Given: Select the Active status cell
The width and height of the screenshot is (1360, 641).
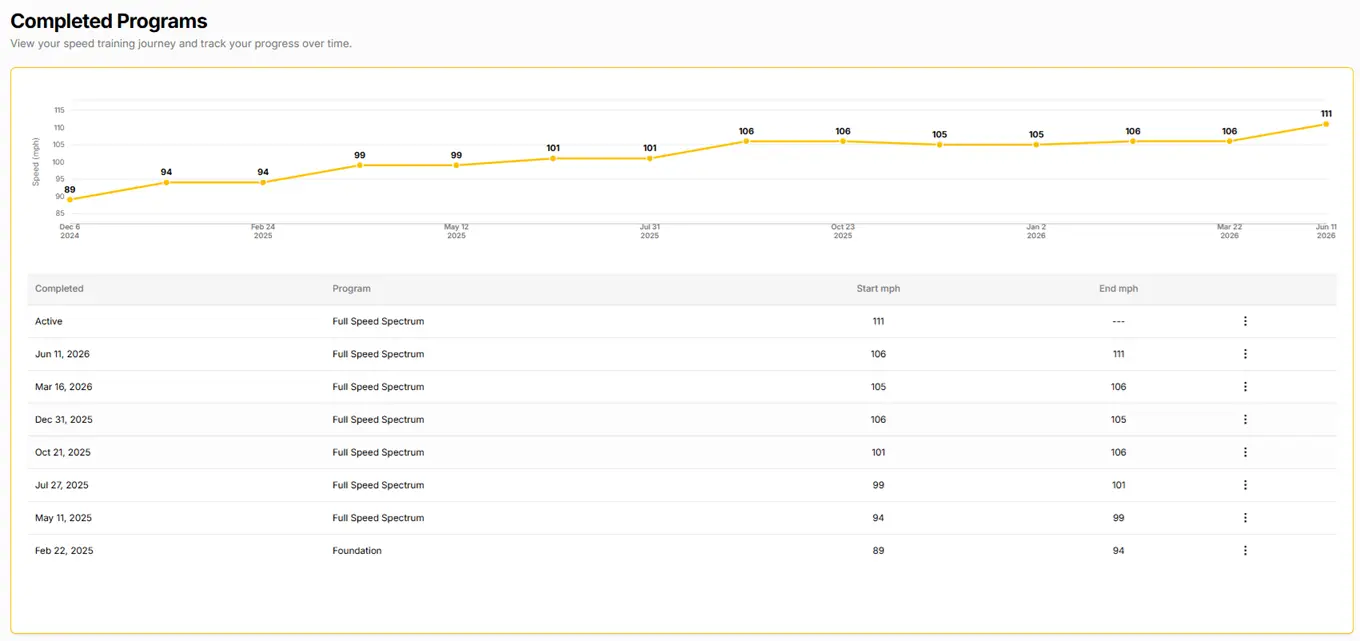Looking at the screenshot, I should pyautogui.click(x=49, y=321).
